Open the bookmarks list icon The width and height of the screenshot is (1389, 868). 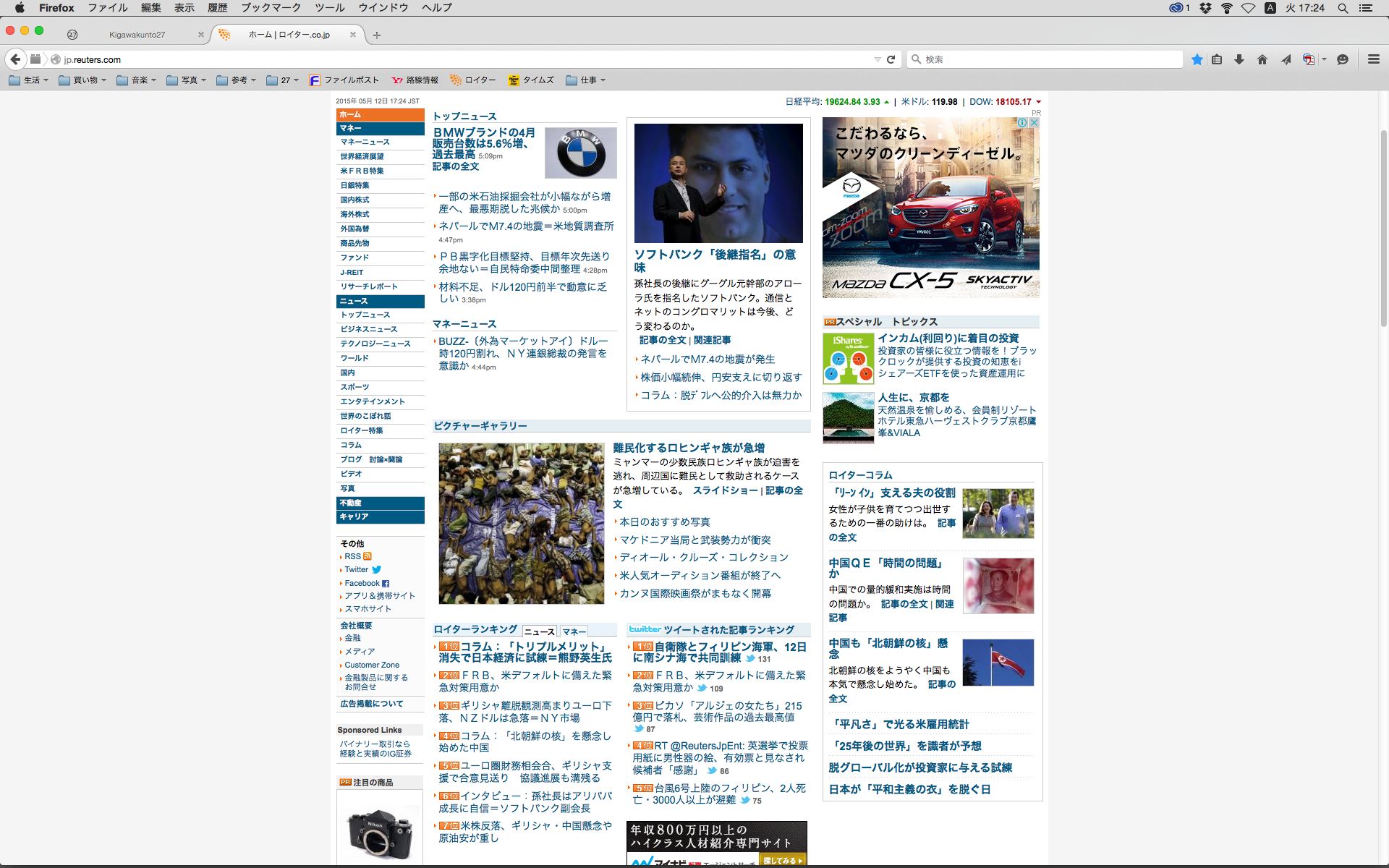[1217, 59]
